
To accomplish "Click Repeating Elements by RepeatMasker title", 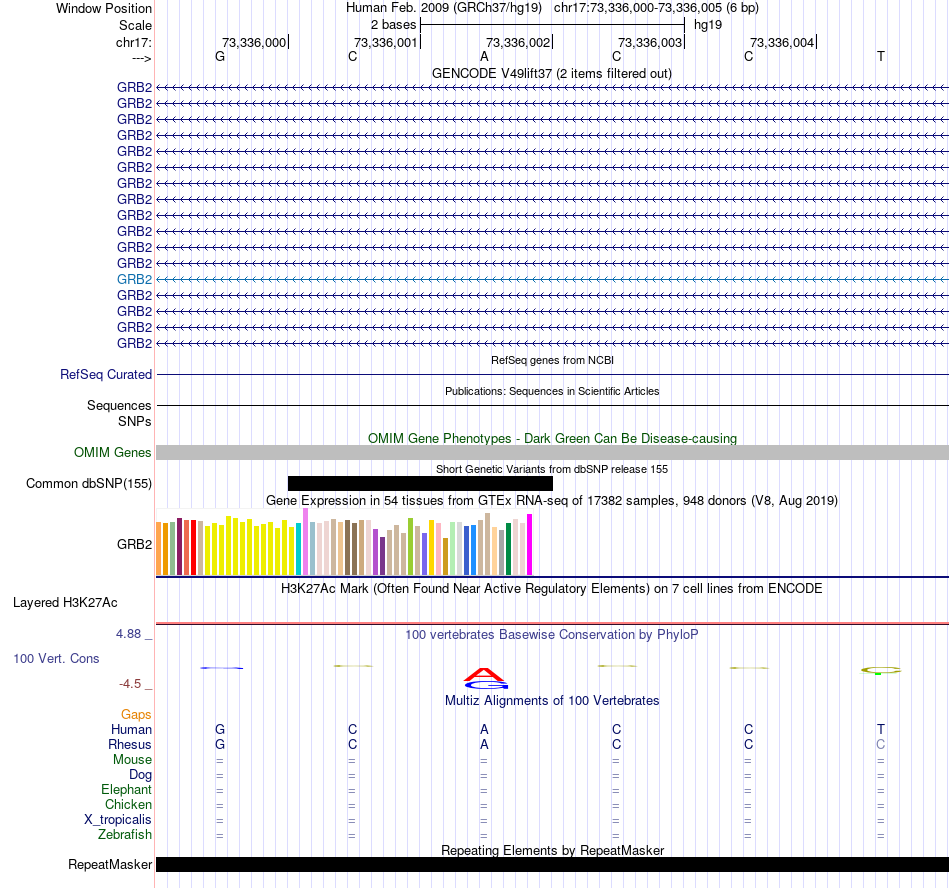I will pos(552,850).
